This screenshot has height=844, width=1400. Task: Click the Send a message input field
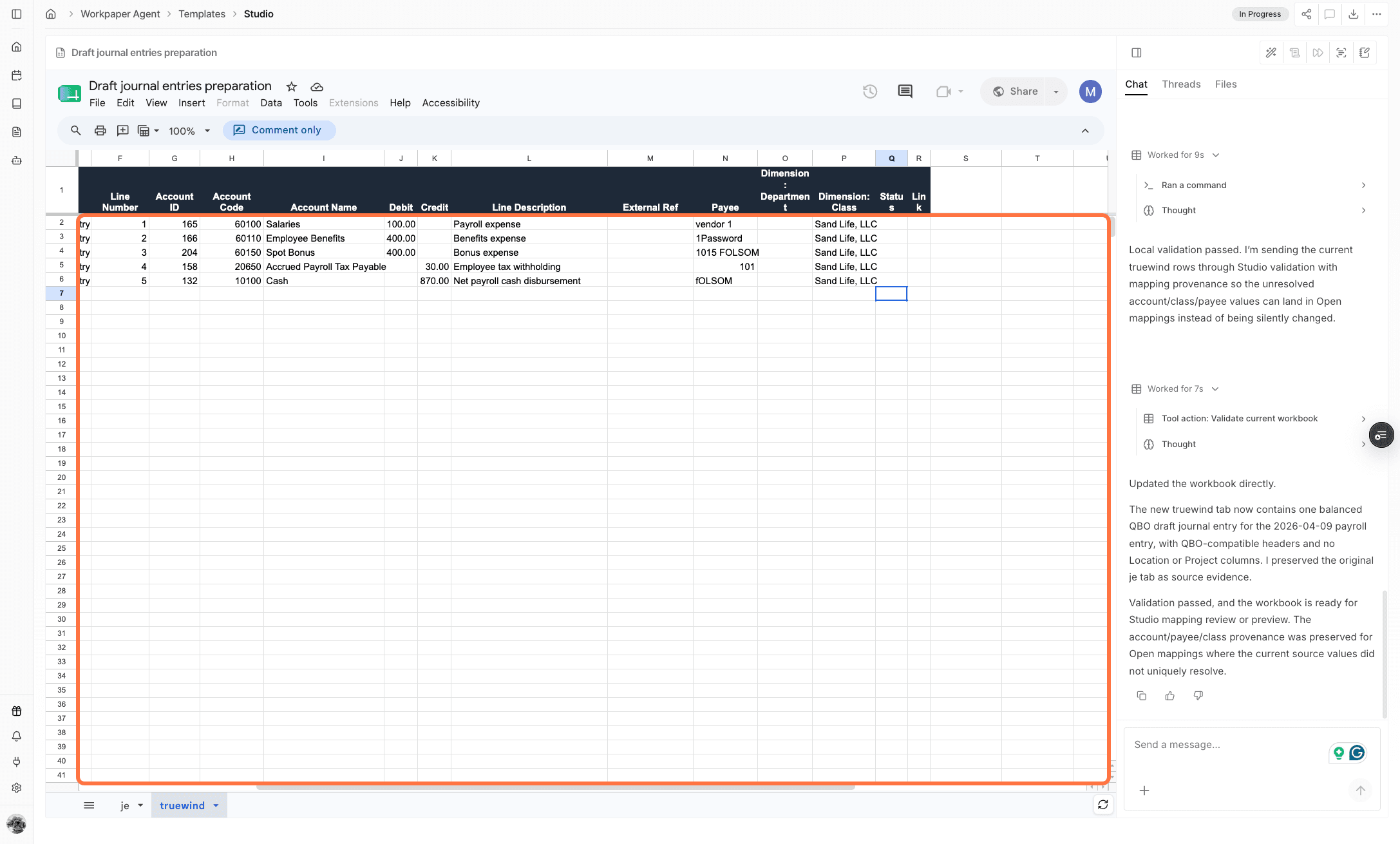pyautogui.click(x=1227, y=745)
